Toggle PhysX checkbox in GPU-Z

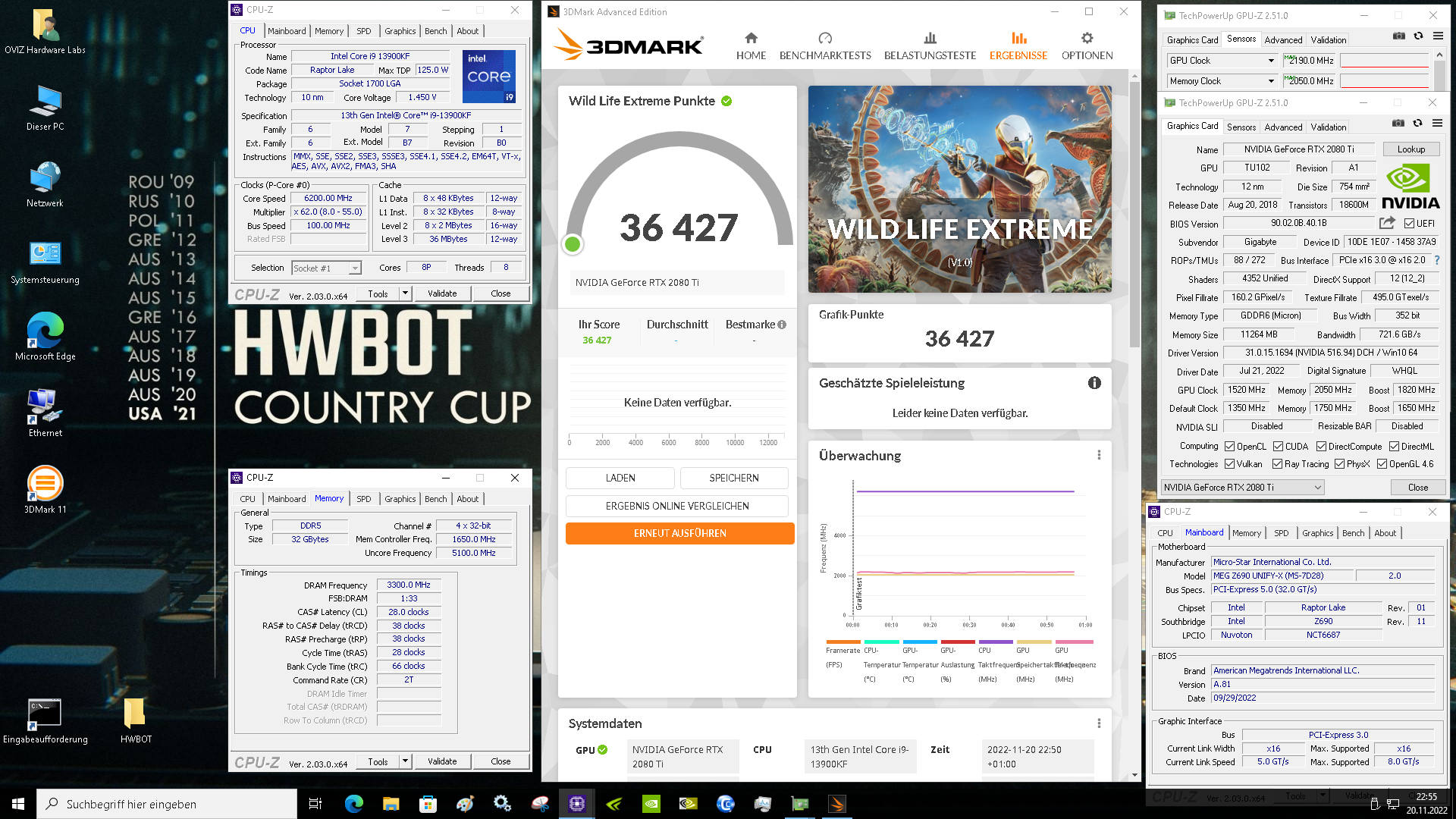pyautogui.click(x=1339, y=464)
